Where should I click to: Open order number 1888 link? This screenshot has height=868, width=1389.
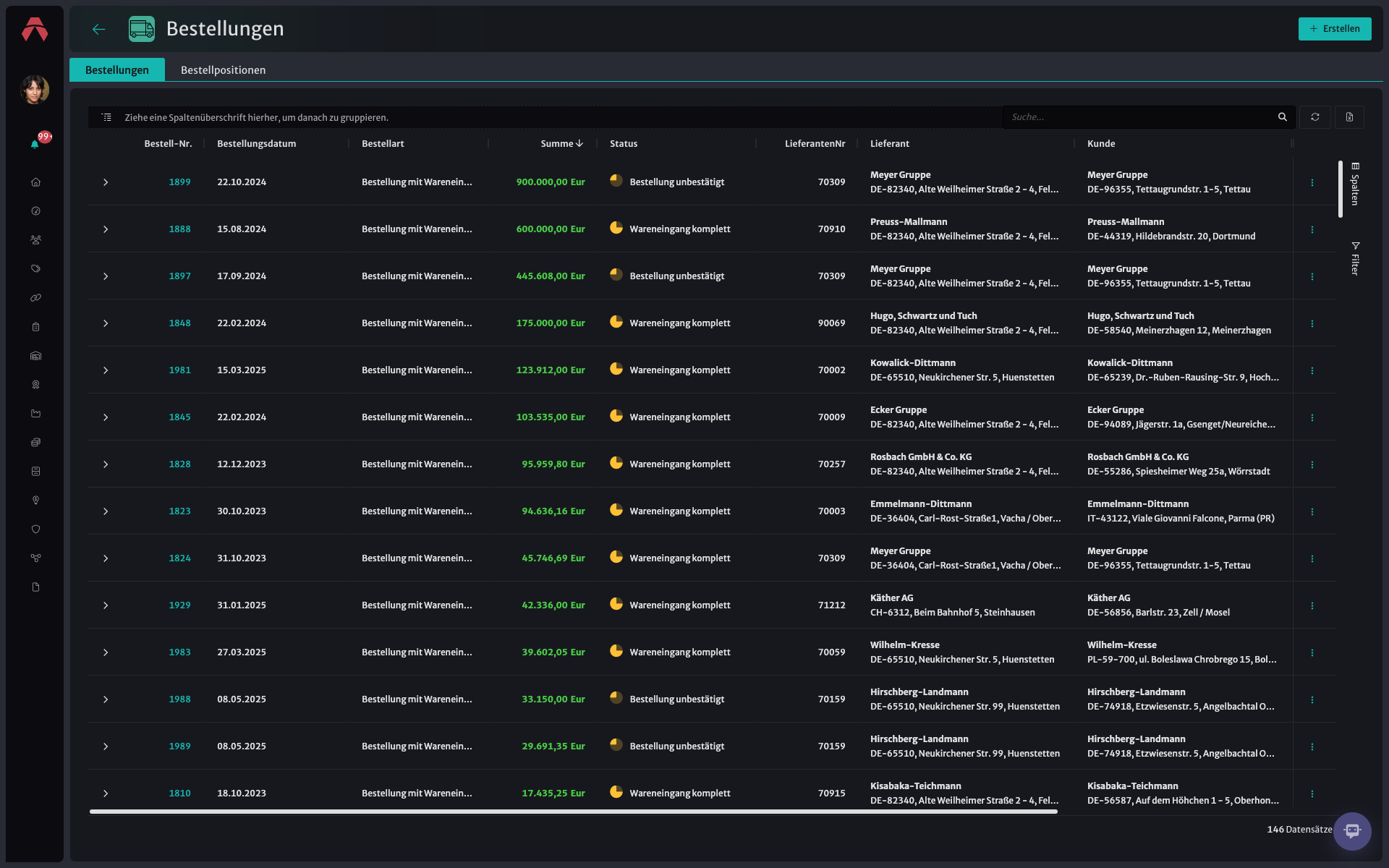(x=179, y=229)
